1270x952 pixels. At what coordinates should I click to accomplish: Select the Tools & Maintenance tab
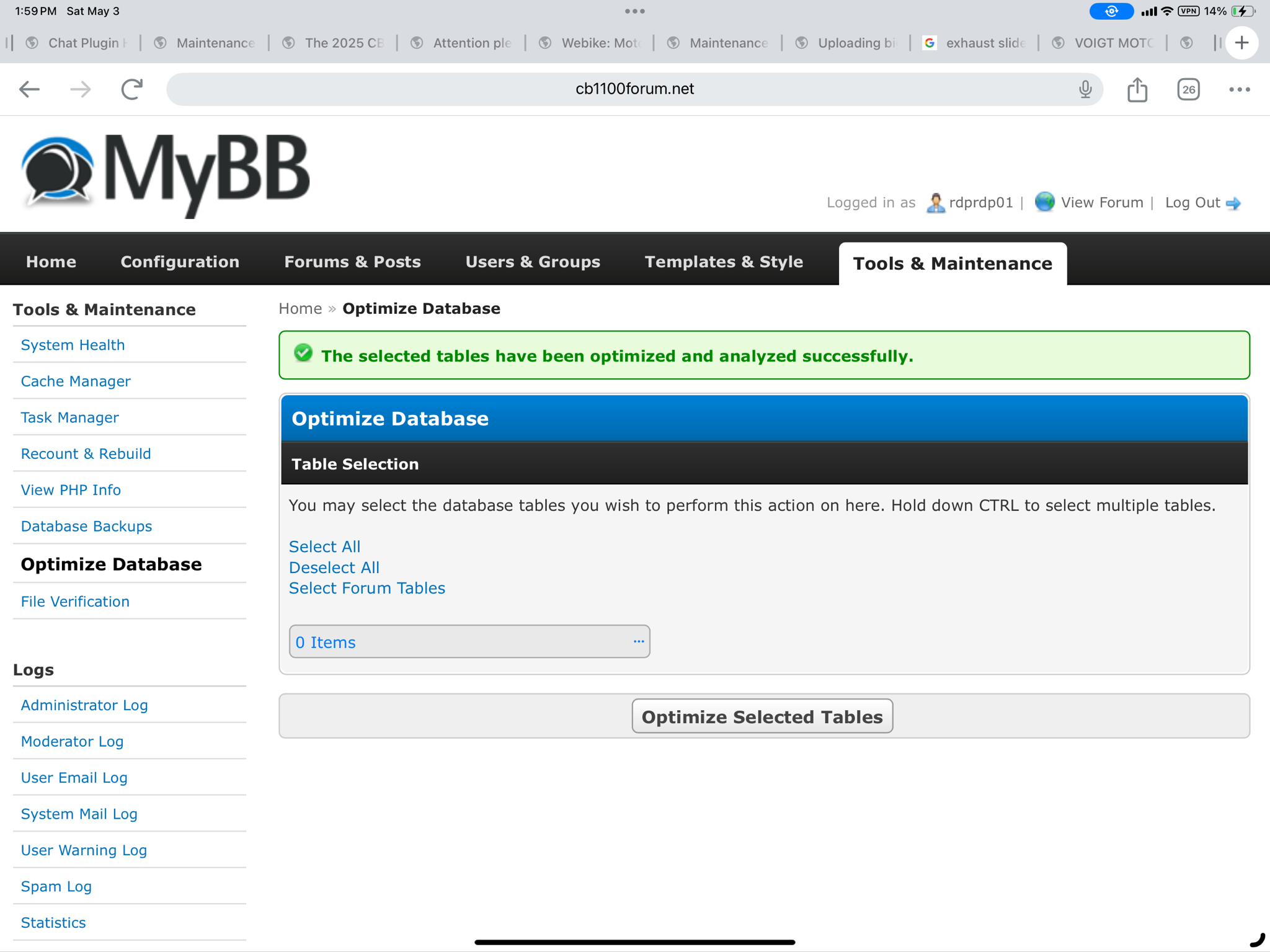tap(952, 264)
